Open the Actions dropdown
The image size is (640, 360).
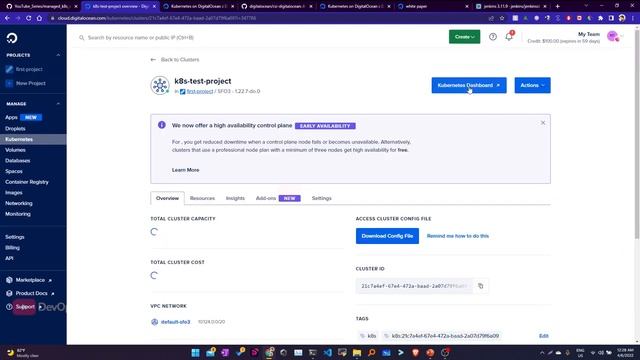[x=532, y=85]
